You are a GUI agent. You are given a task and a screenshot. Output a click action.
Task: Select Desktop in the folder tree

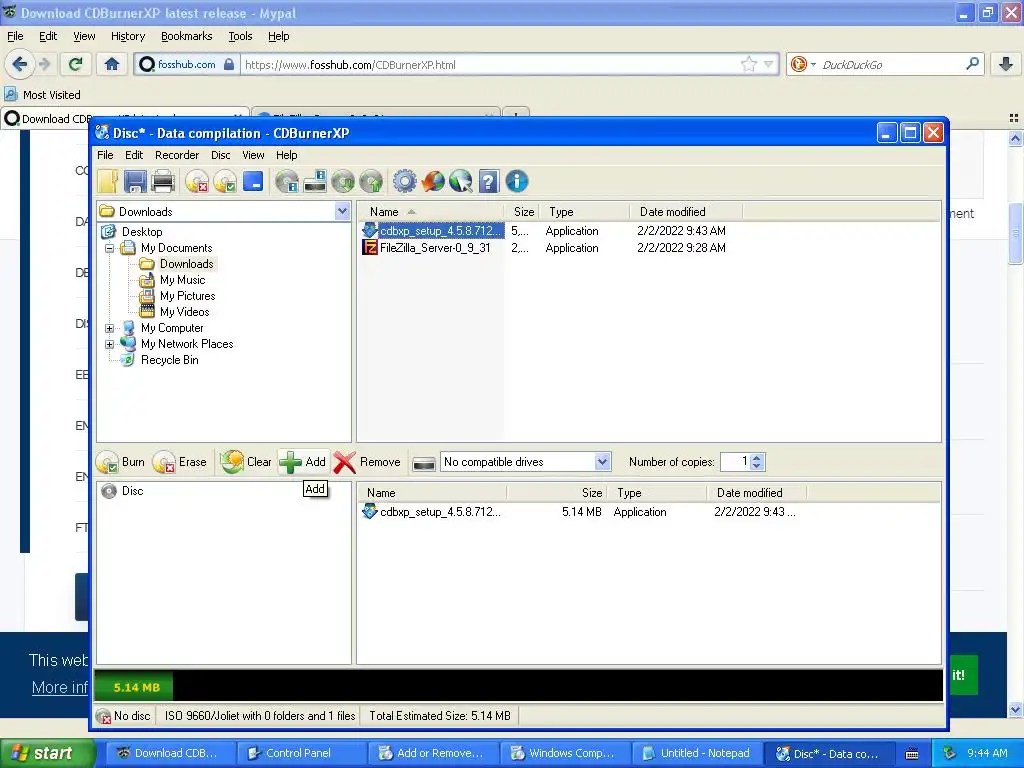pos(142,232)
